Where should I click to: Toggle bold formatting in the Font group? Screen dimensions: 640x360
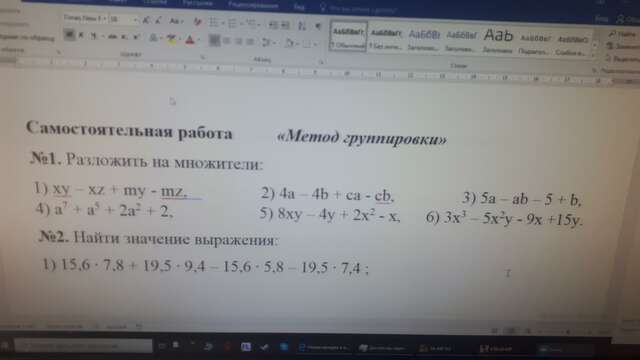click(x=69, y=35)
